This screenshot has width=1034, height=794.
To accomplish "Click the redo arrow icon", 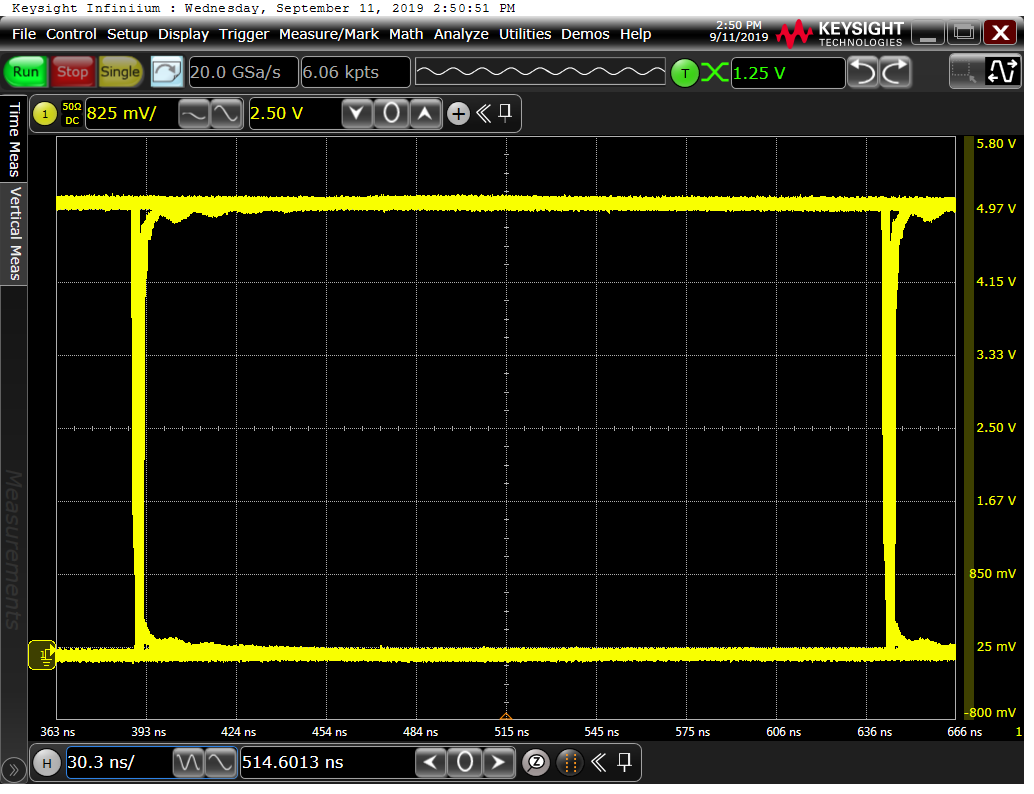I will point(896,73).
